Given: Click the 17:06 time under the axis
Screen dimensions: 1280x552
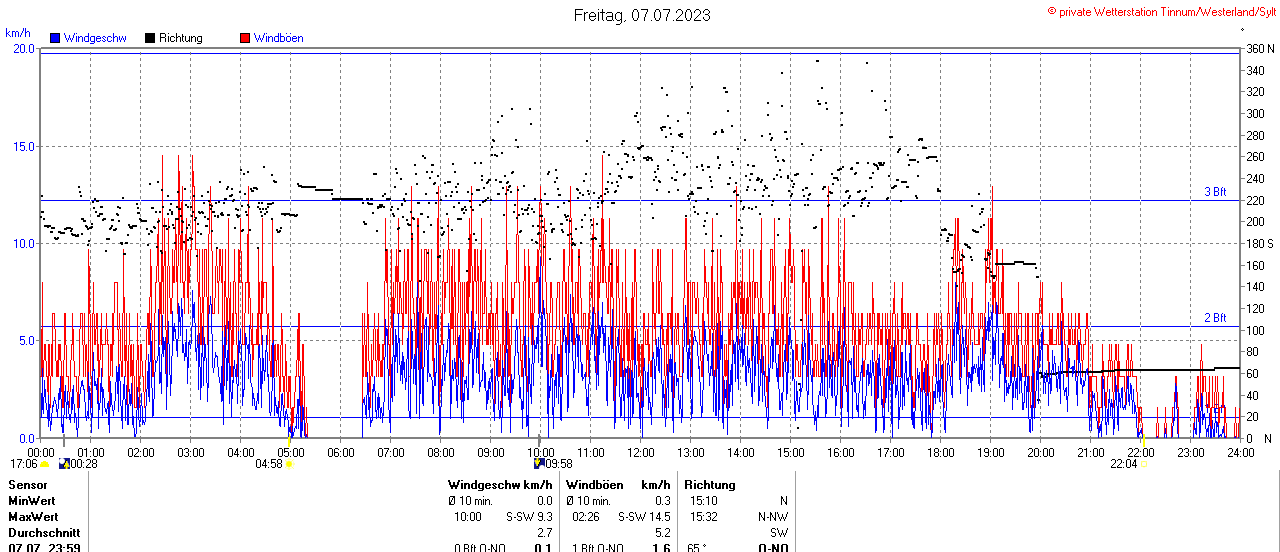Looking at the screenshot, I should [23, 464].
